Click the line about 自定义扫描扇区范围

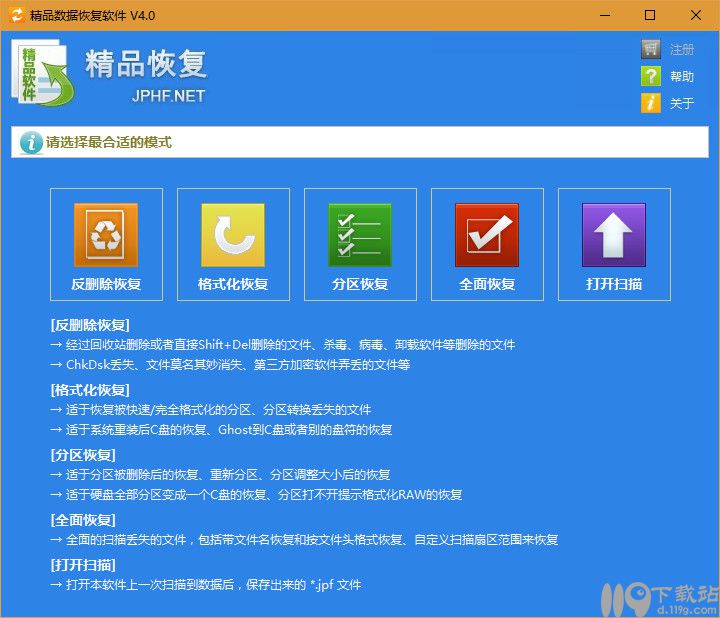click(x=304, y=540)
